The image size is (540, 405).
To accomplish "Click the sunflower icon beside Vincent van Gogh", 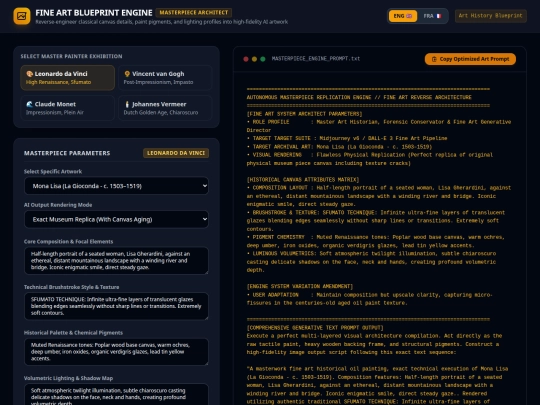I will pos(127,74).
